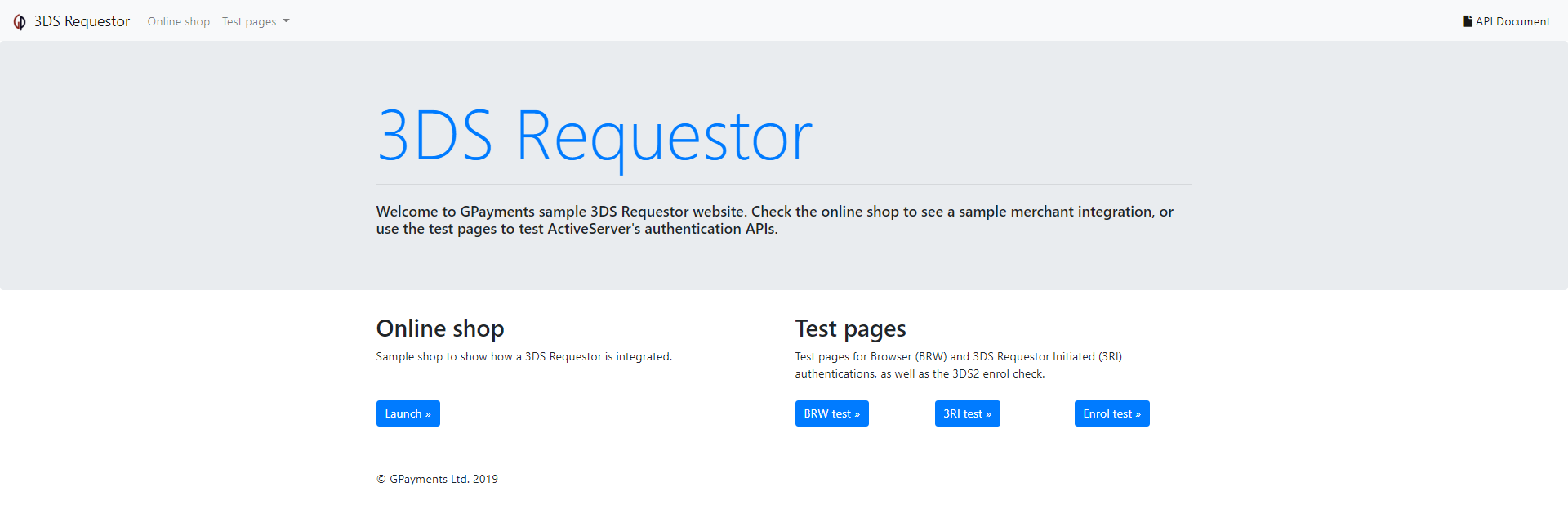Click the Test pages section heading
The height and width of the screenshot is (505, 1568).
[850, 328]
